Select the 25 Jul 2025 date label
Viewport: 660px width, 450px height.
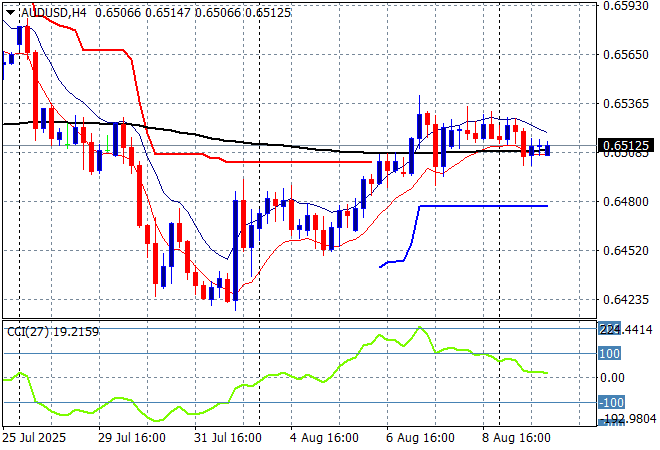(34, 438)
